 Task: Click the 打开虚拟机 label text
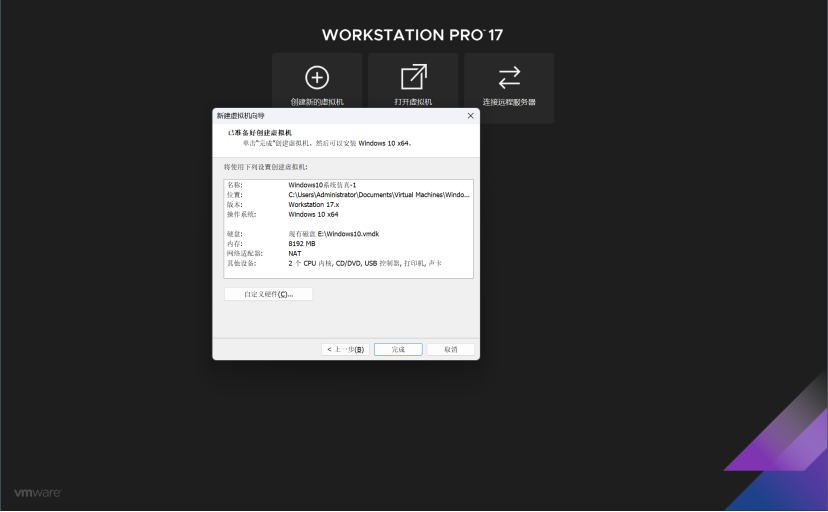[413, 102]
